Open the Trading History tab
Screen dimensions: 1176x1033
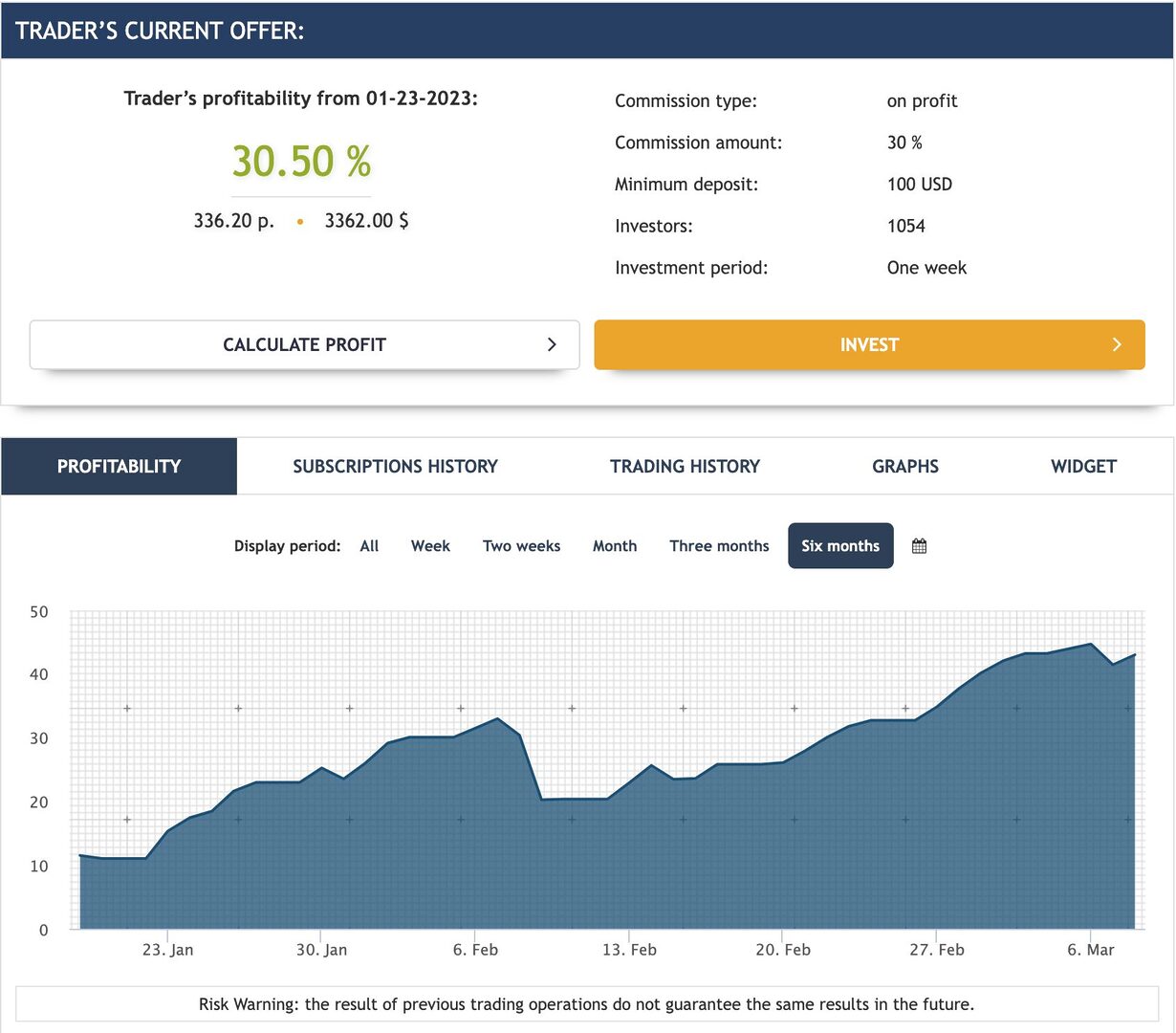(x=685, y=467)
